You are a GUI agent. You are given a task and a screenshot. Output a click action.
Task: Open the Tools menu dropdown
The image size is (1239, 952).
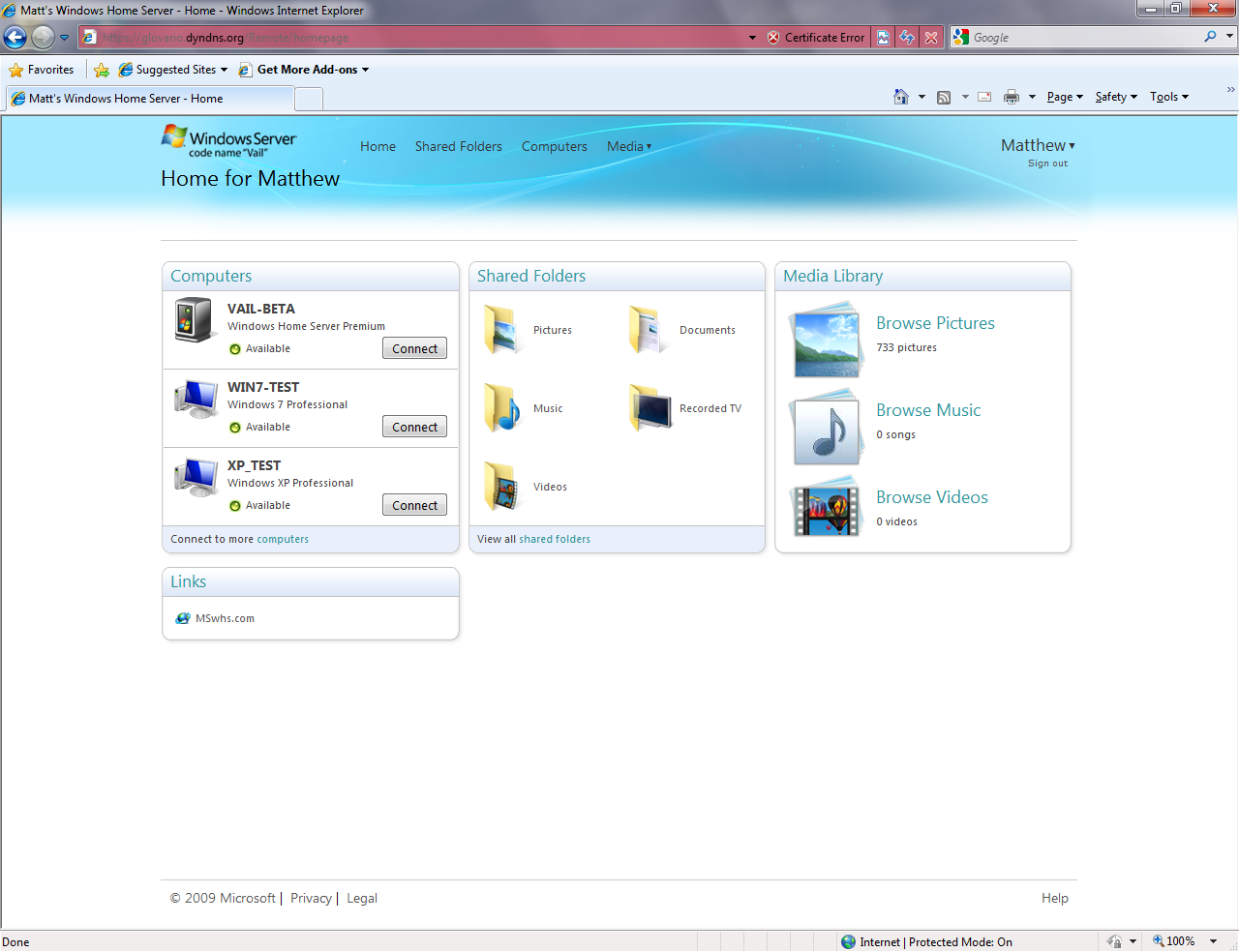1169,97
